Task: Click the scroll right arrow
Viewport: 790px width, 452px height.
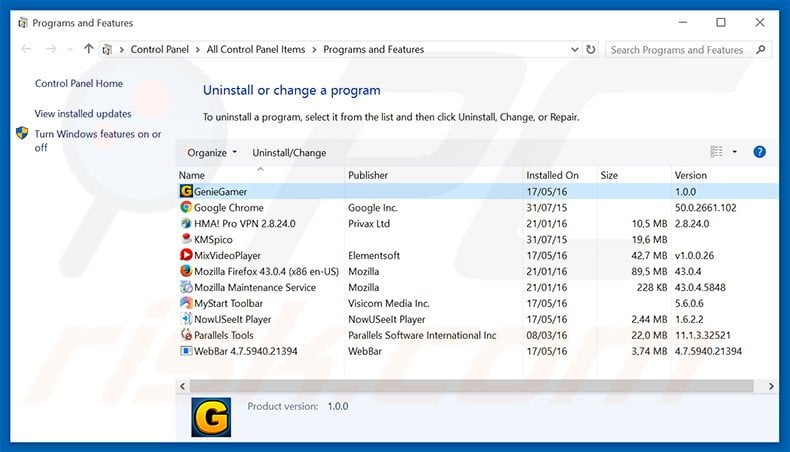Action: pyautogui.click(x=771, y=386)
